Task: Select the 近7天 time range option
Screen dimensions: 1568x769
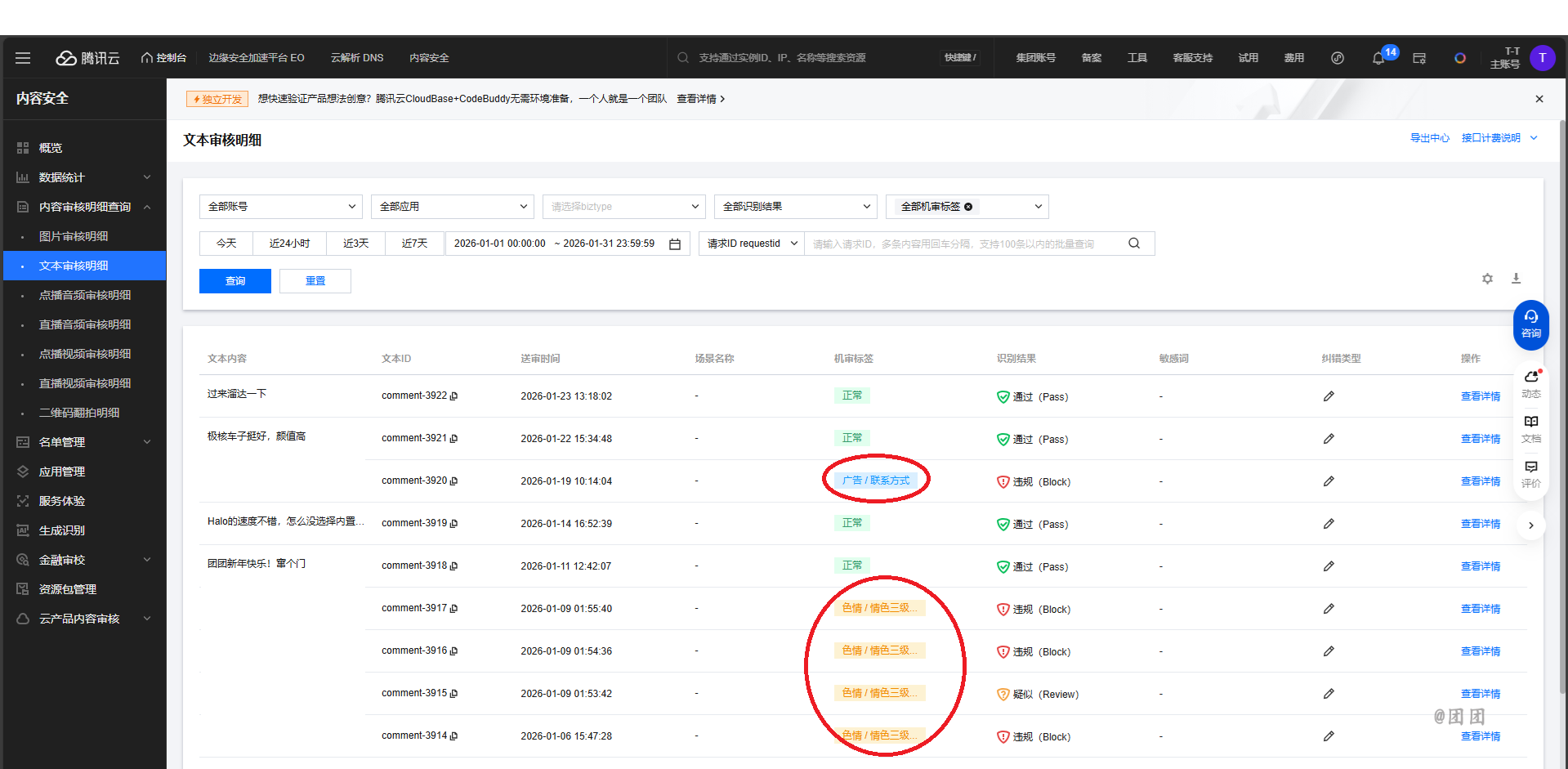Action: pyautogui.click(x=414, y=244)
